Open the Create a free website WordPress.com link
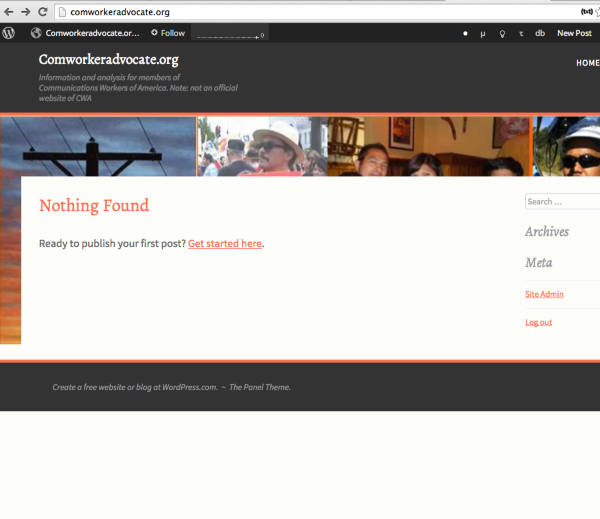The height and width of the screenshot is (519, 600). pyautogui.click(x=135, y=387)
